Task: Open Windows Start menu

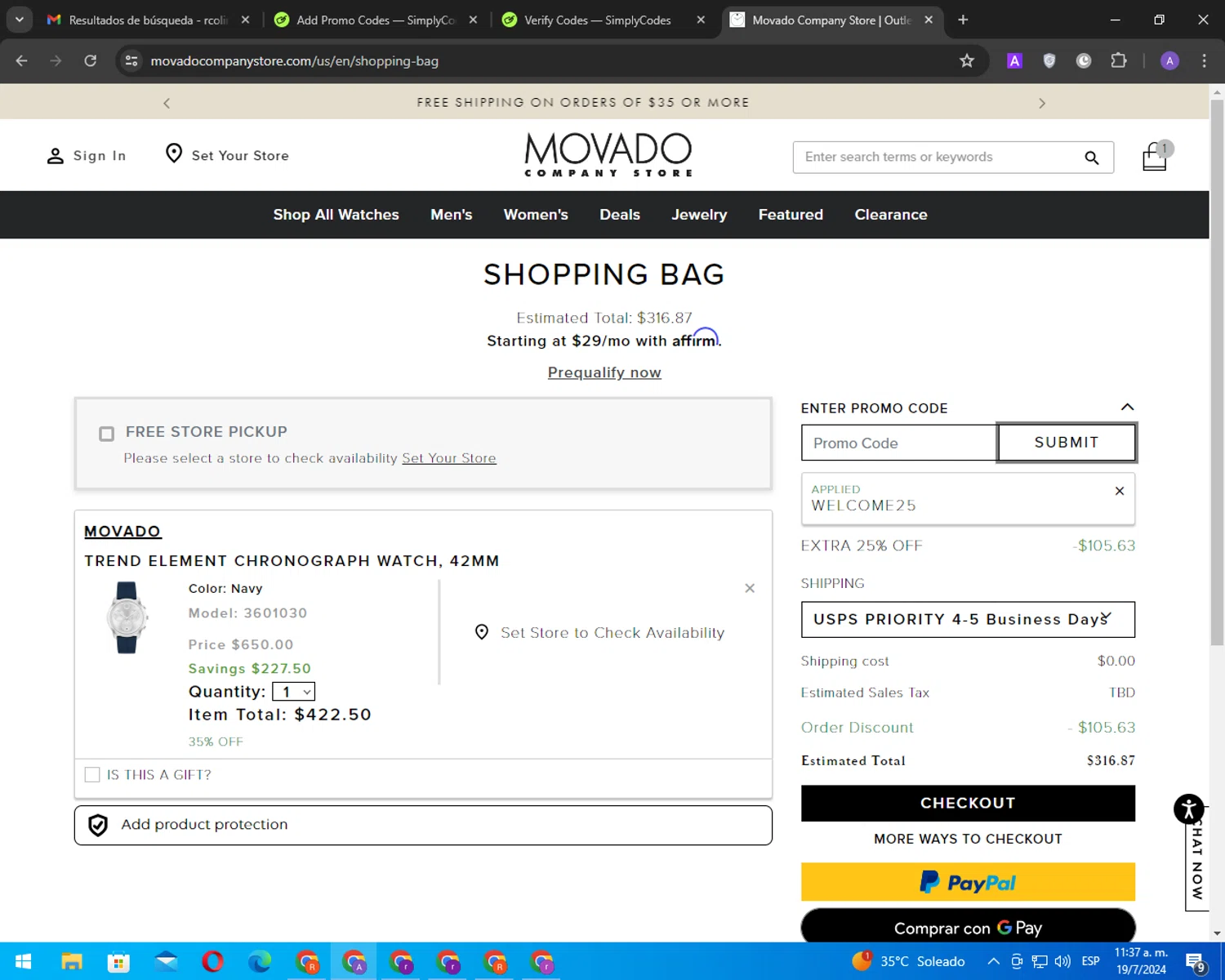Action: [x=23, y=961]
